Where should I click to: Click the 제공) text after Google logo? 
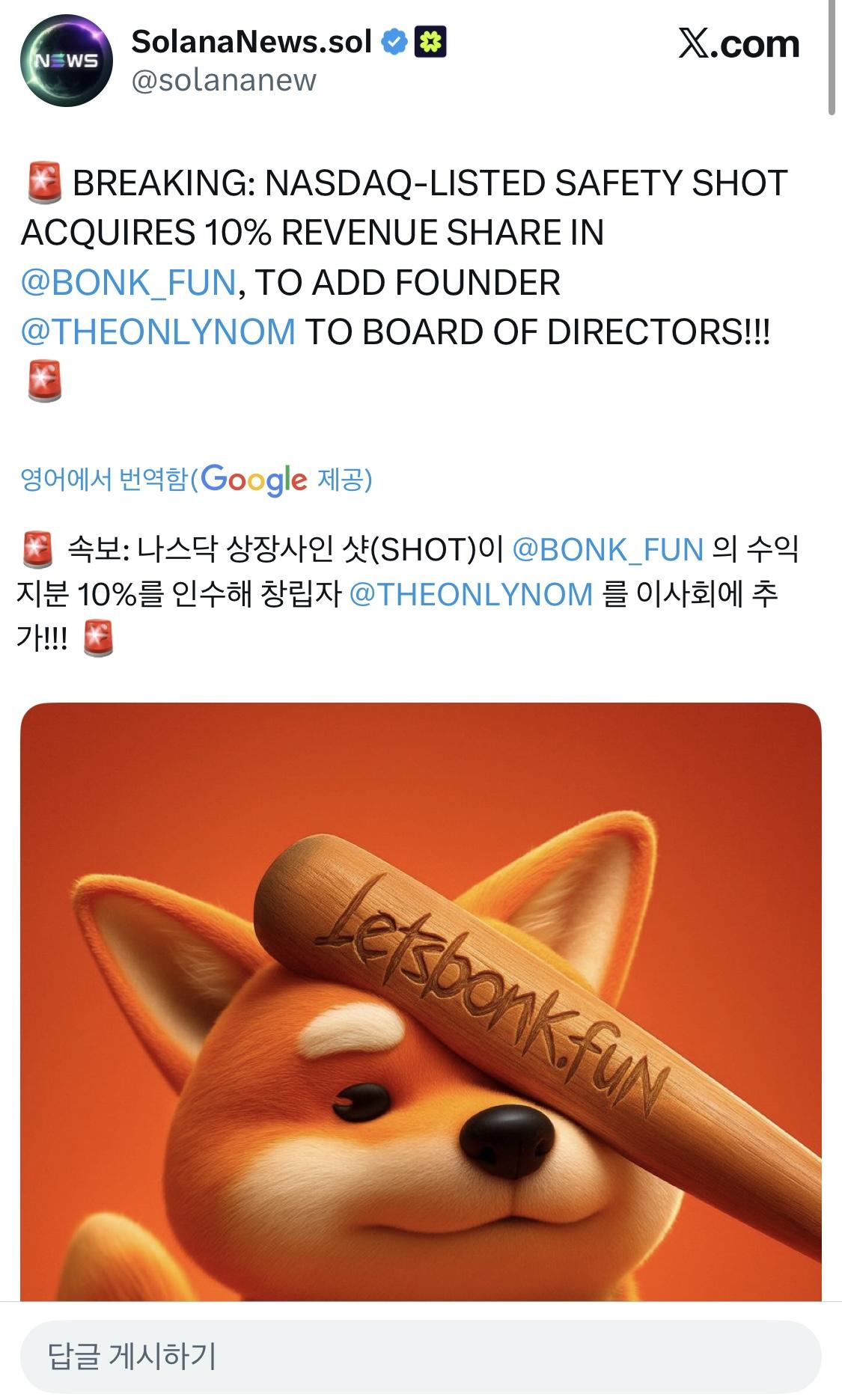click(344, 479)
